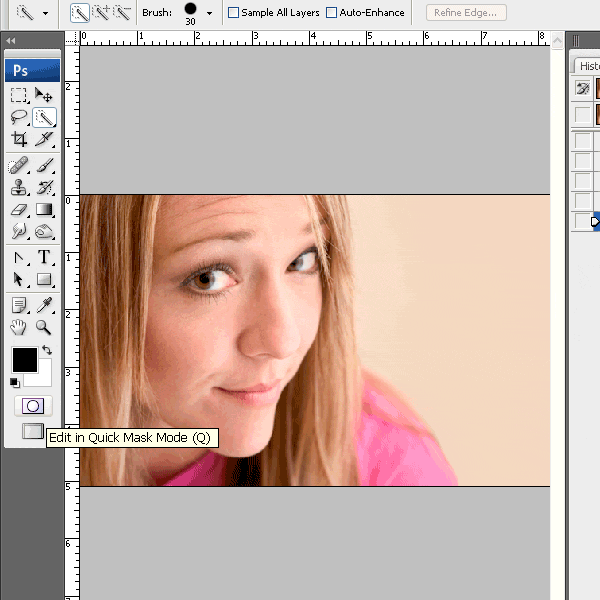Select the Path Selection tool
The height and width of the screenshot is (600, 600).
18,279
